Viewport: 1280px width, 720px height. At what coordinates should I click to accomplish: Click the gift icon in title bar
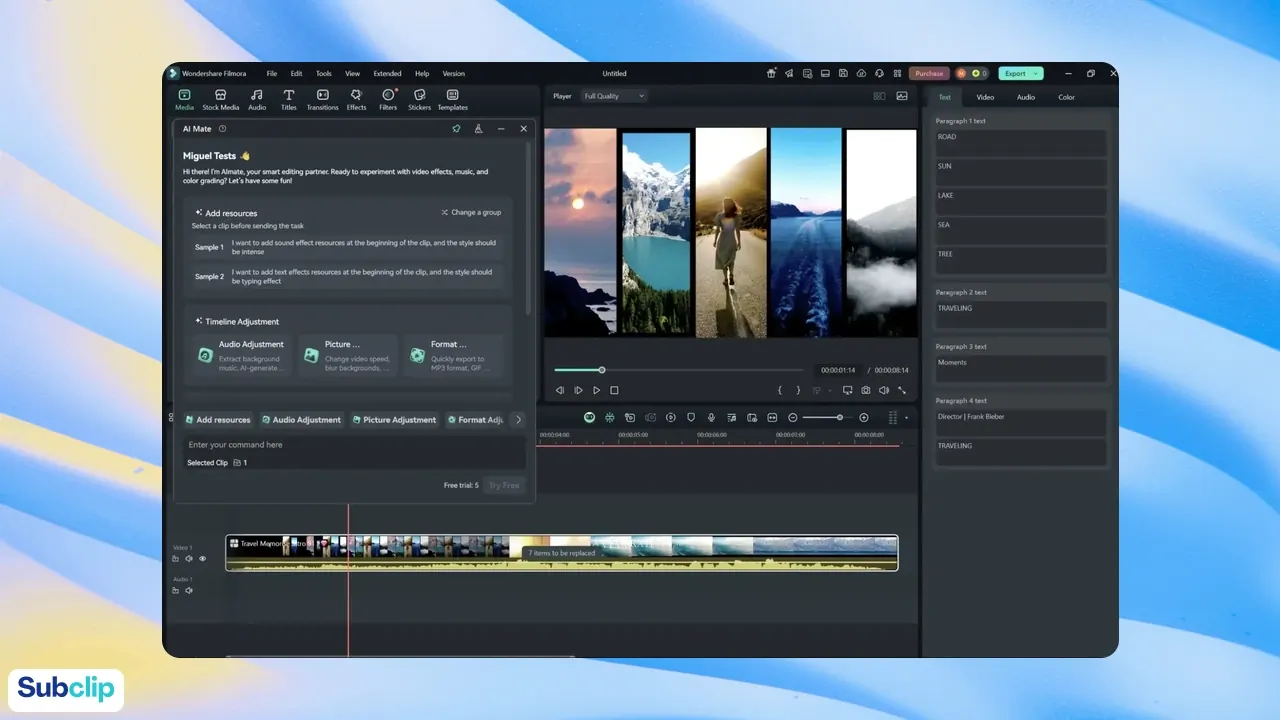771,73
